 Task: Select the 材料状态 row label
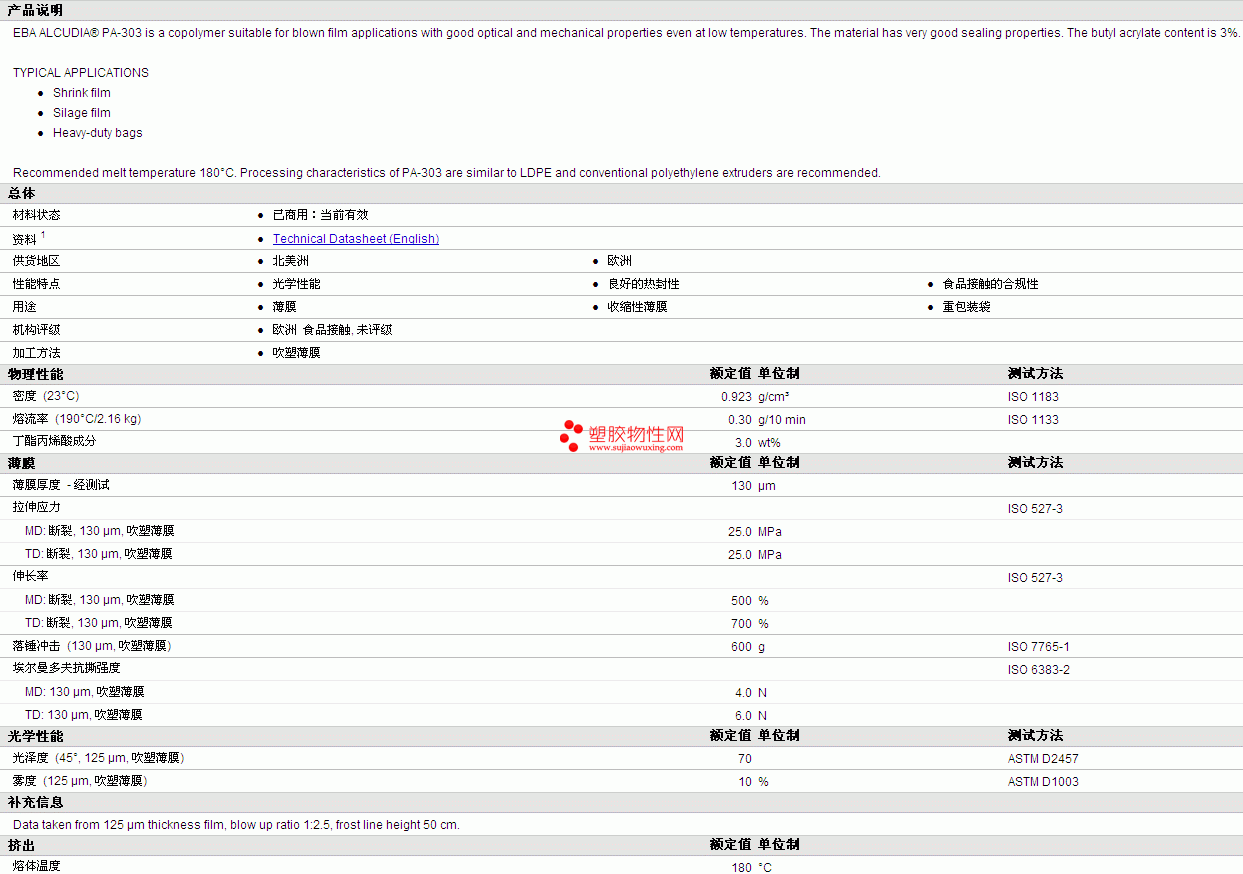(x=36, y=215)
